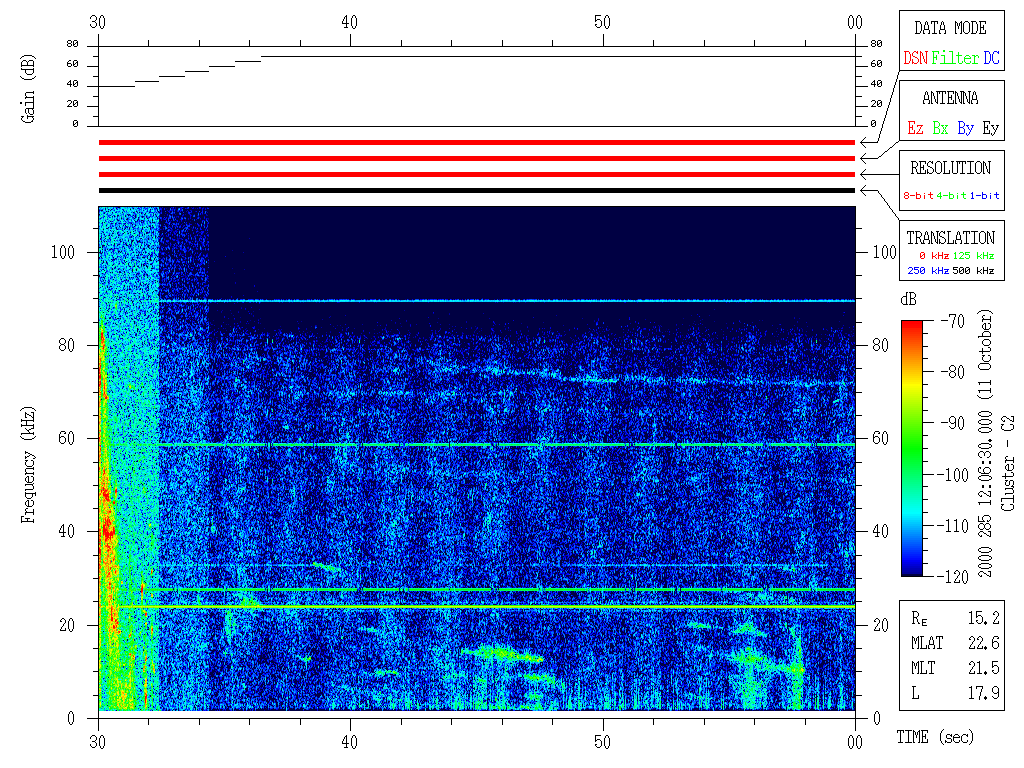Viewport: 1024px width, 768px height.
Task: Select the green Filter data mode label
Action: tap(955, 58)
